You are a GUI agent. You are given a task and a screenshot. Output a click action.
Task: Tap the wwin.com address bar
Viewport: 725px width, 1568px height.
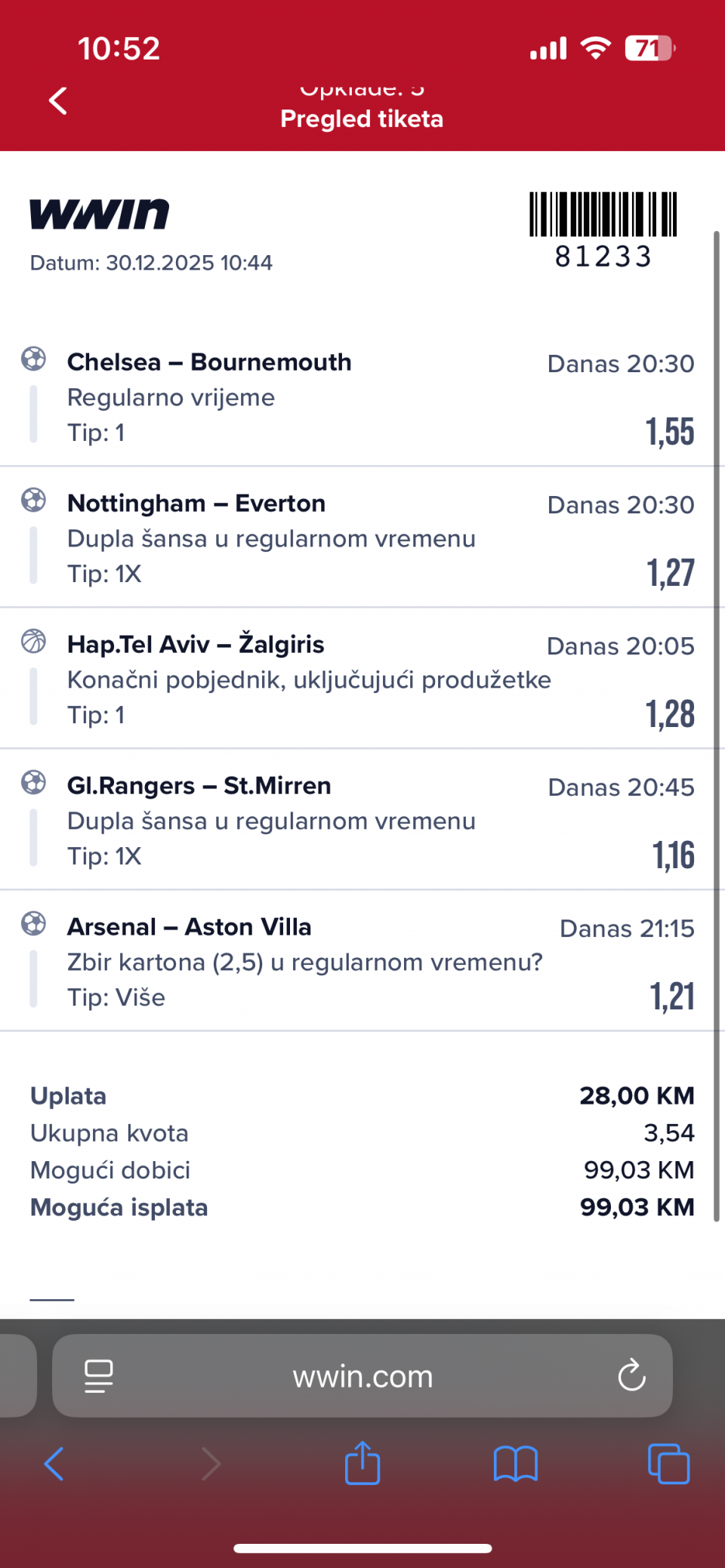(x=362, y=1376)
